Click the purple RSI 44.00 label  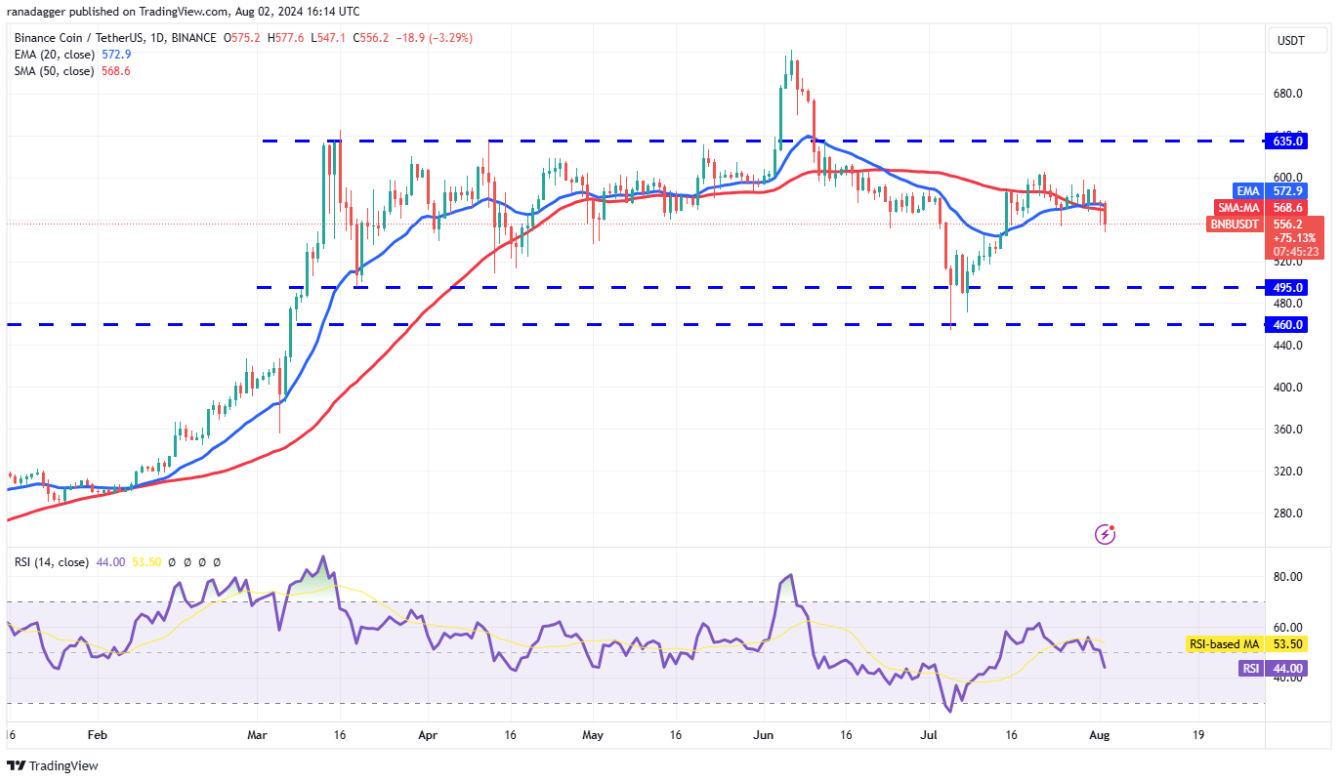(x=1273, y=668)
